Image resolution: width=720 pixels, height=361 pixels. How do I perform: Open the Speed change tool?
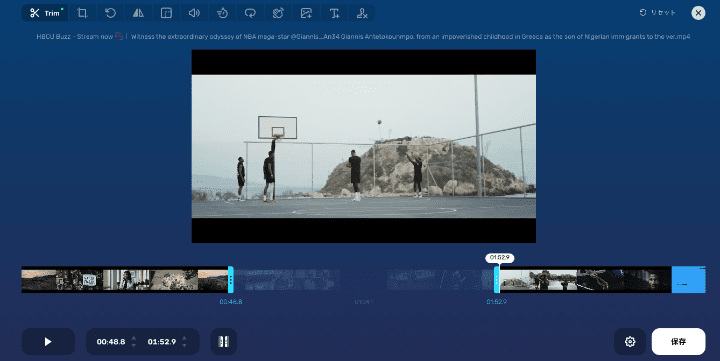point(222,13)
